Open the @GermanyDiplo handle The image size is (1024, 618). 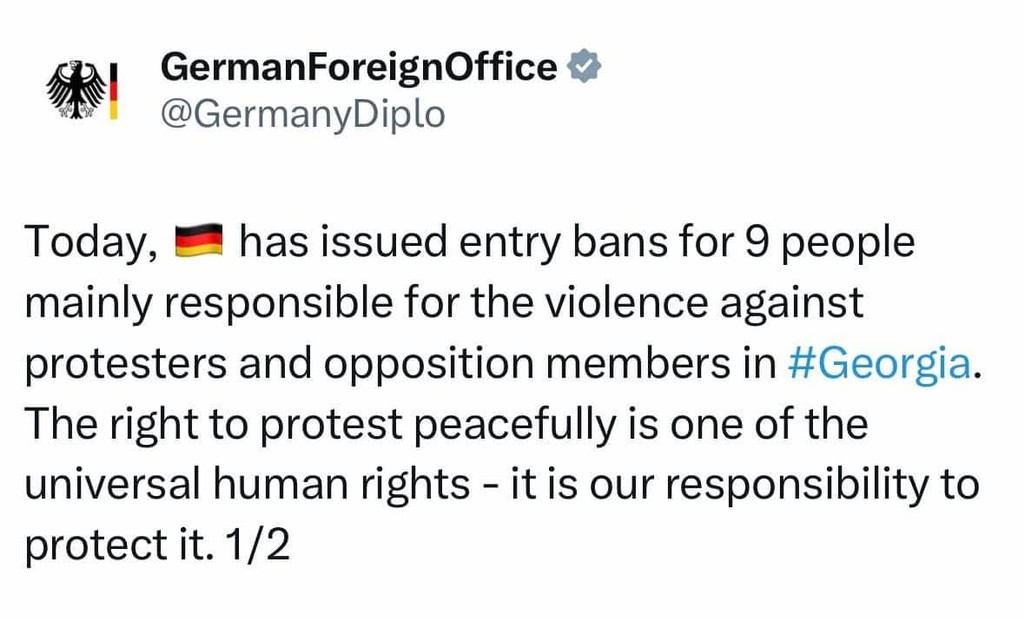pyautogui.click(x=302, y=114)
